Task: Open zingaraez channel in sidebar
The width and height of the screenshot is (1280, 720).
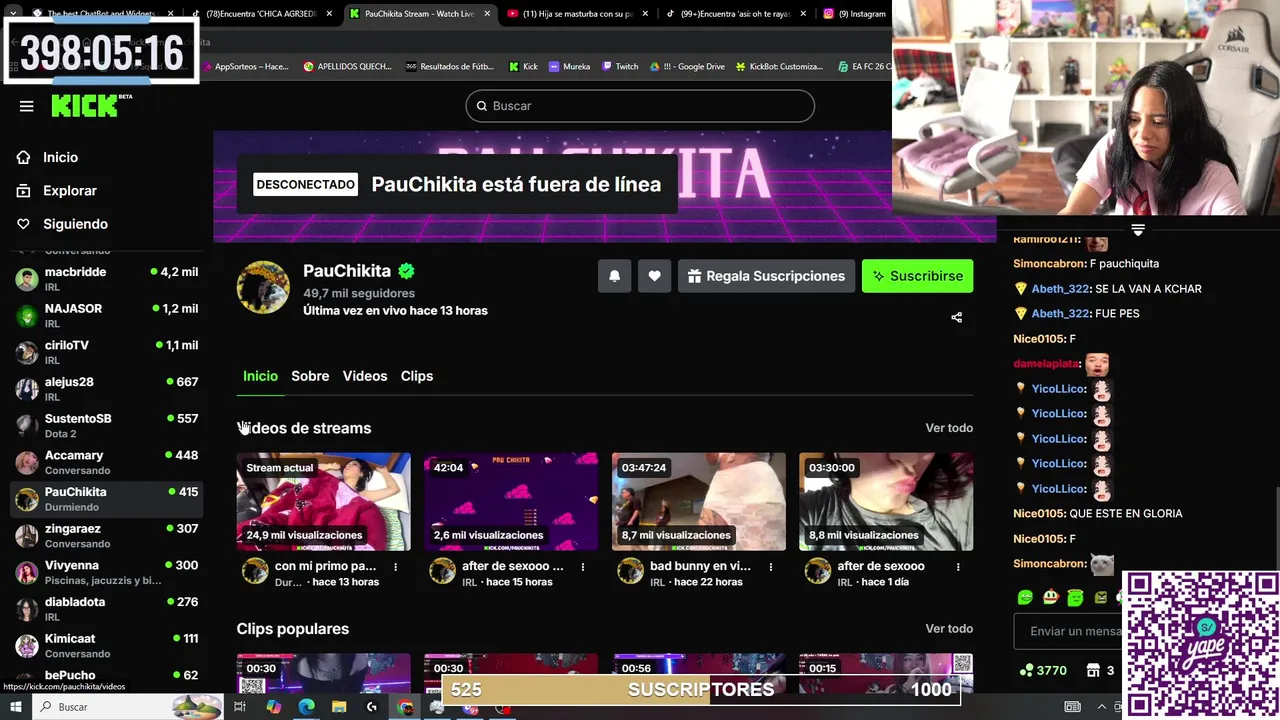Action: tap(106, 536)
